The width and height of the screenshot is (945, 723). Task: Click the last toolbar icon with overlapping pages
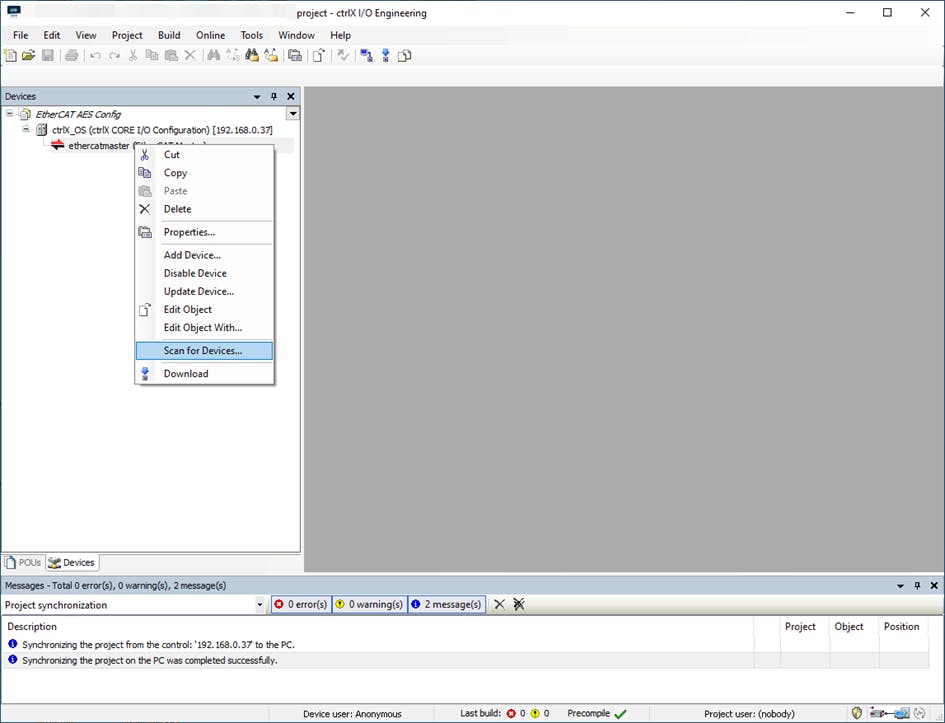tap(405, 55)
